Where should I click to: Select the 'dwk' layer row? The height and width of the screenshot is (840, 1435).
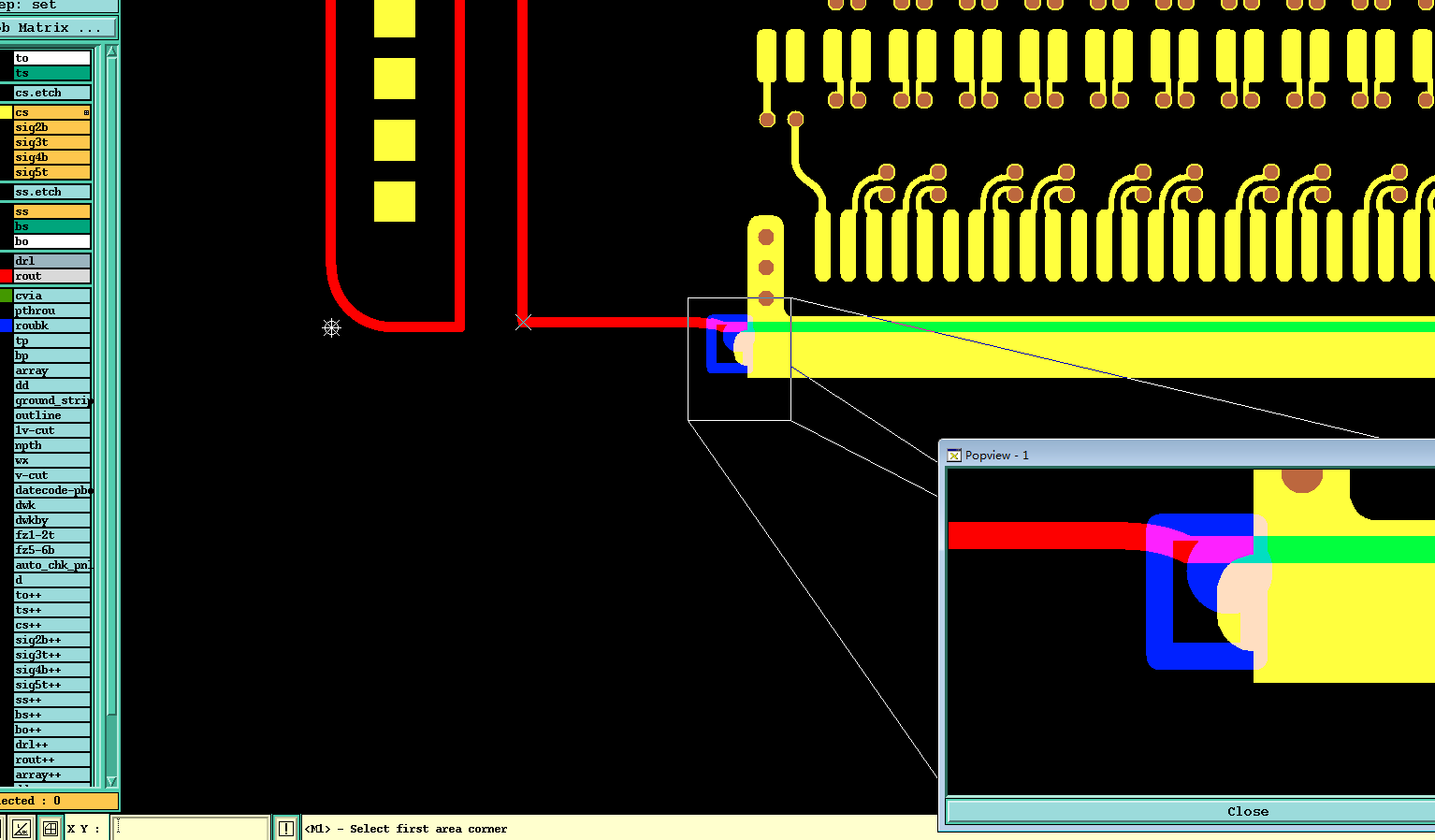pos(52,505)
